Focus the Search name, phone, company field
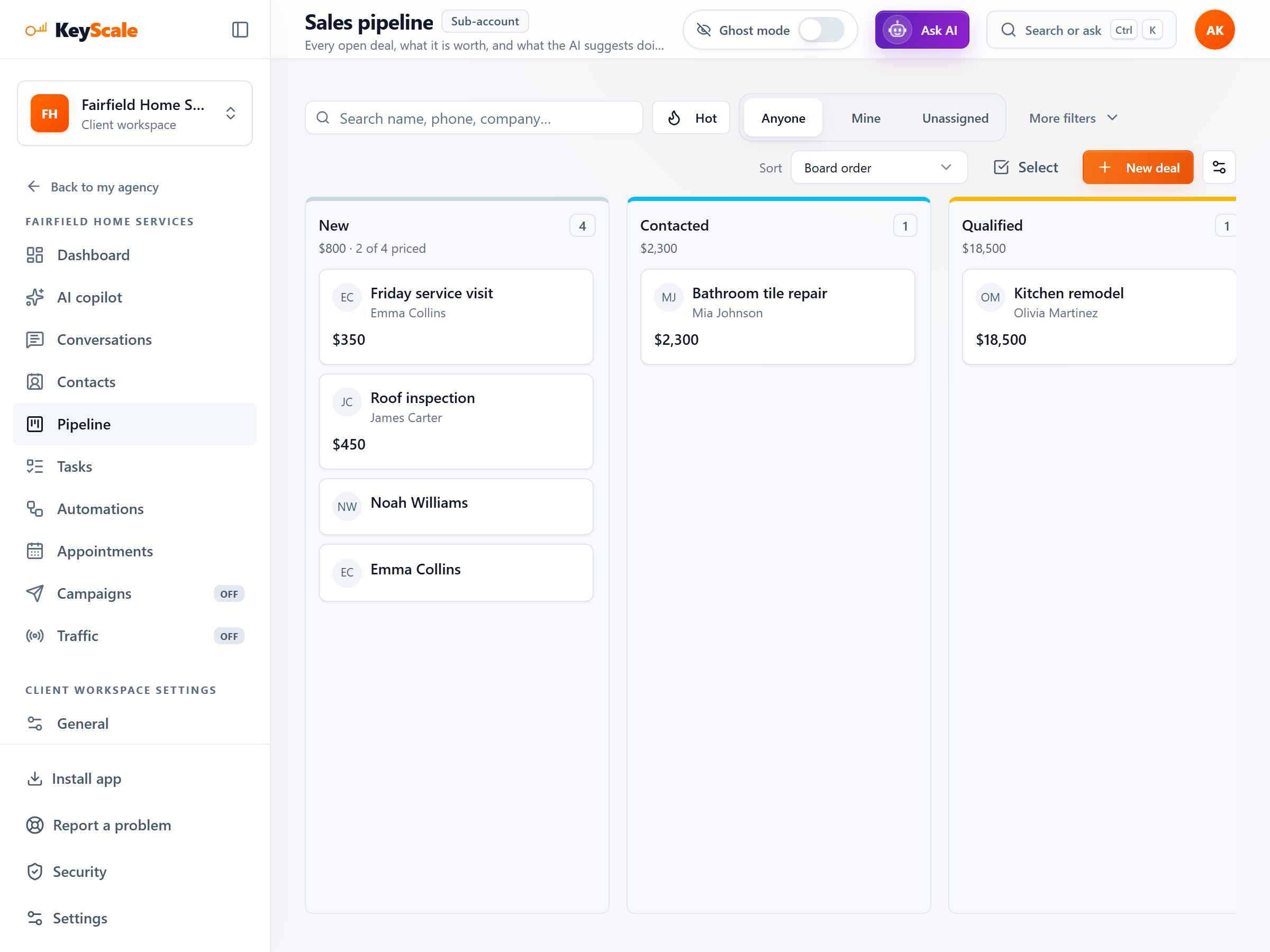This screenshot has width=1270, height=952. 474,117
